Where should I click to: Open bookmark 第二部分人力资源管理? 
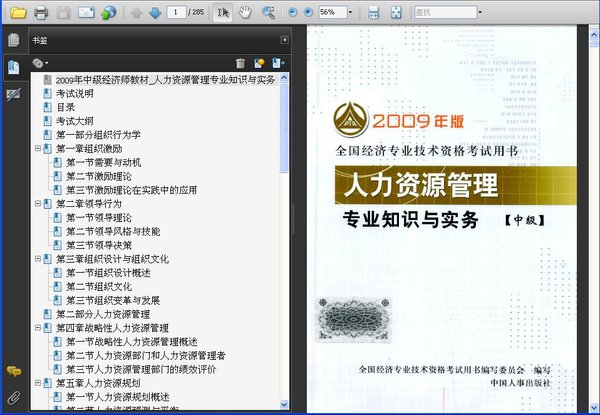click(103, 314)
